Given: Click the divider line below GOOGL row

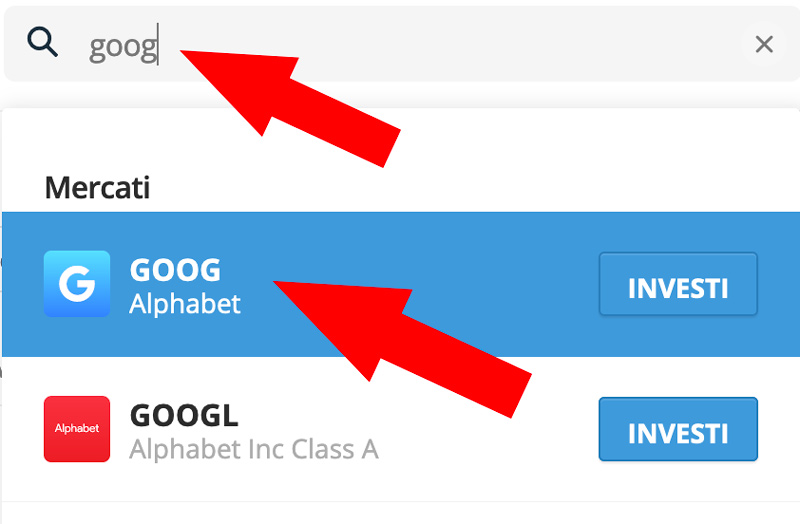Looking at the screenshot, I should (401, 502).
